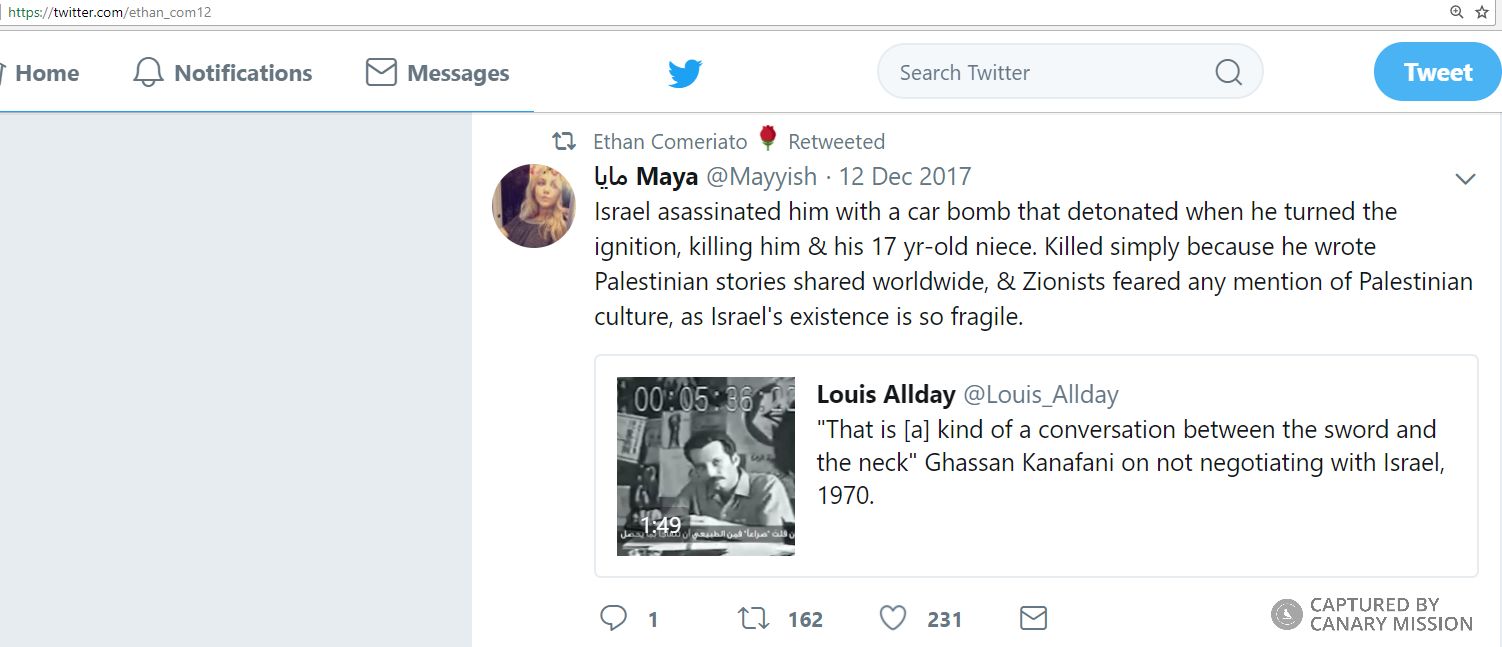Expand the tweet options chevron
Screen dimensions: 1502x647
coord(1465,180)
